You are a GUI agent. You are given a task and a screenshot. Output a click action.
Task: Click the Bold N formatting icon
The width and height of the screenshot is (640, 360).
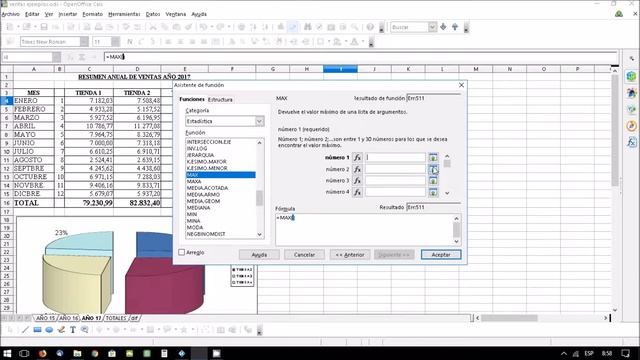pos(130,42)
